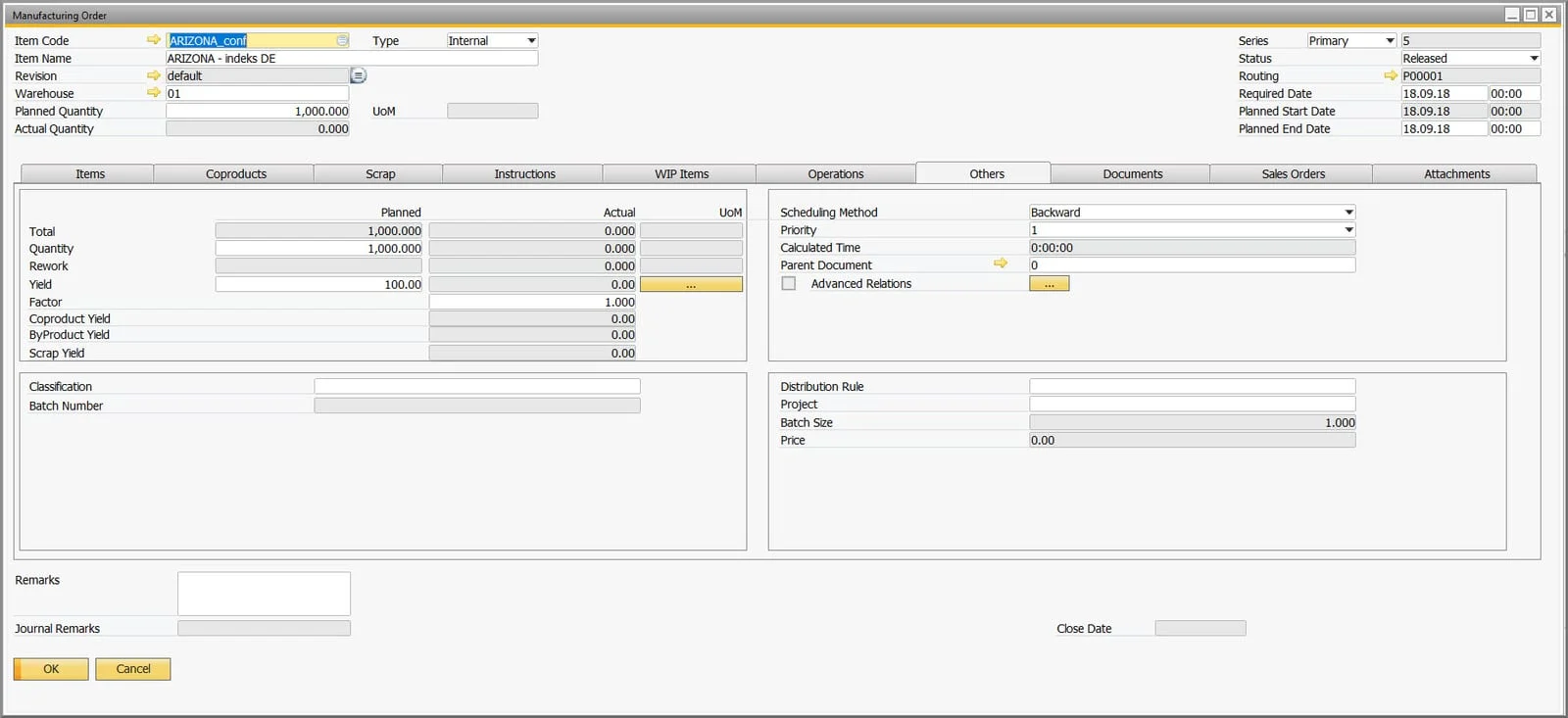Switch to the Items tab
Screen dimensions: 1568x718
(90, 173)
